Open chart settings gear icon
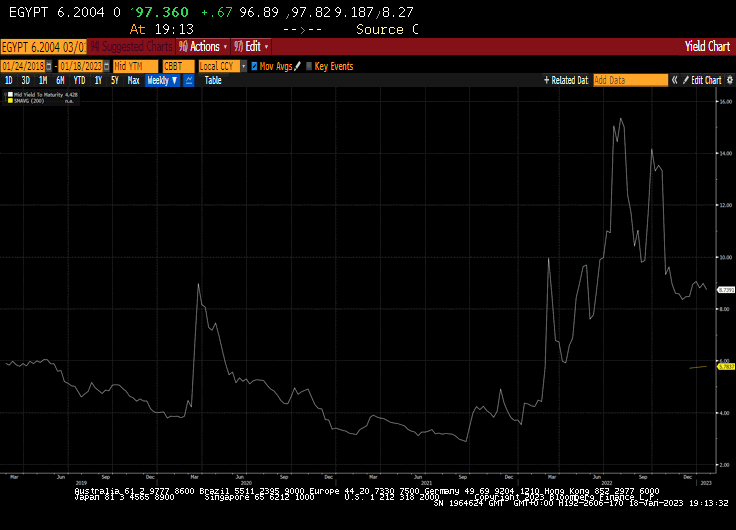Screen dimensions: 736x530 coord(730,80)
